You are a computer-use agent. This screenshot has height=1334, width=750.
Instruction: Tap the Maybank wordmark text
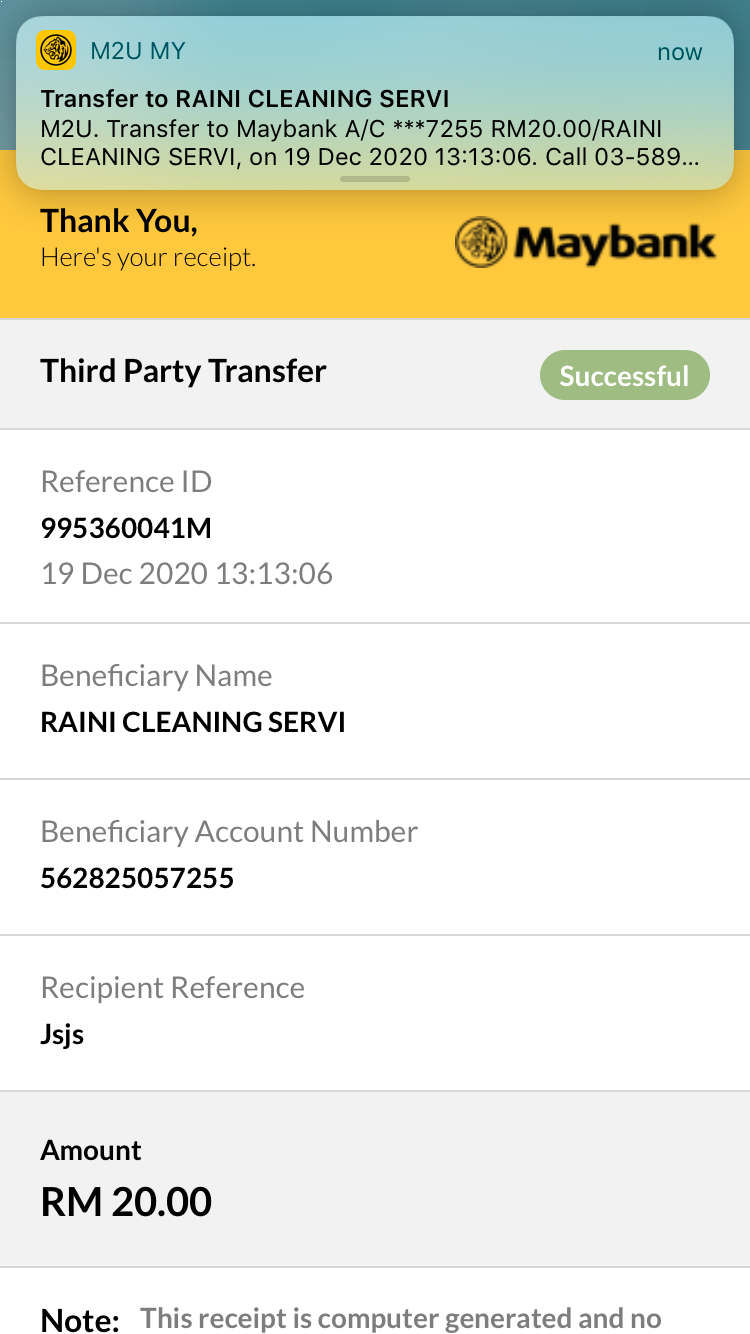[x=615, y=243]
